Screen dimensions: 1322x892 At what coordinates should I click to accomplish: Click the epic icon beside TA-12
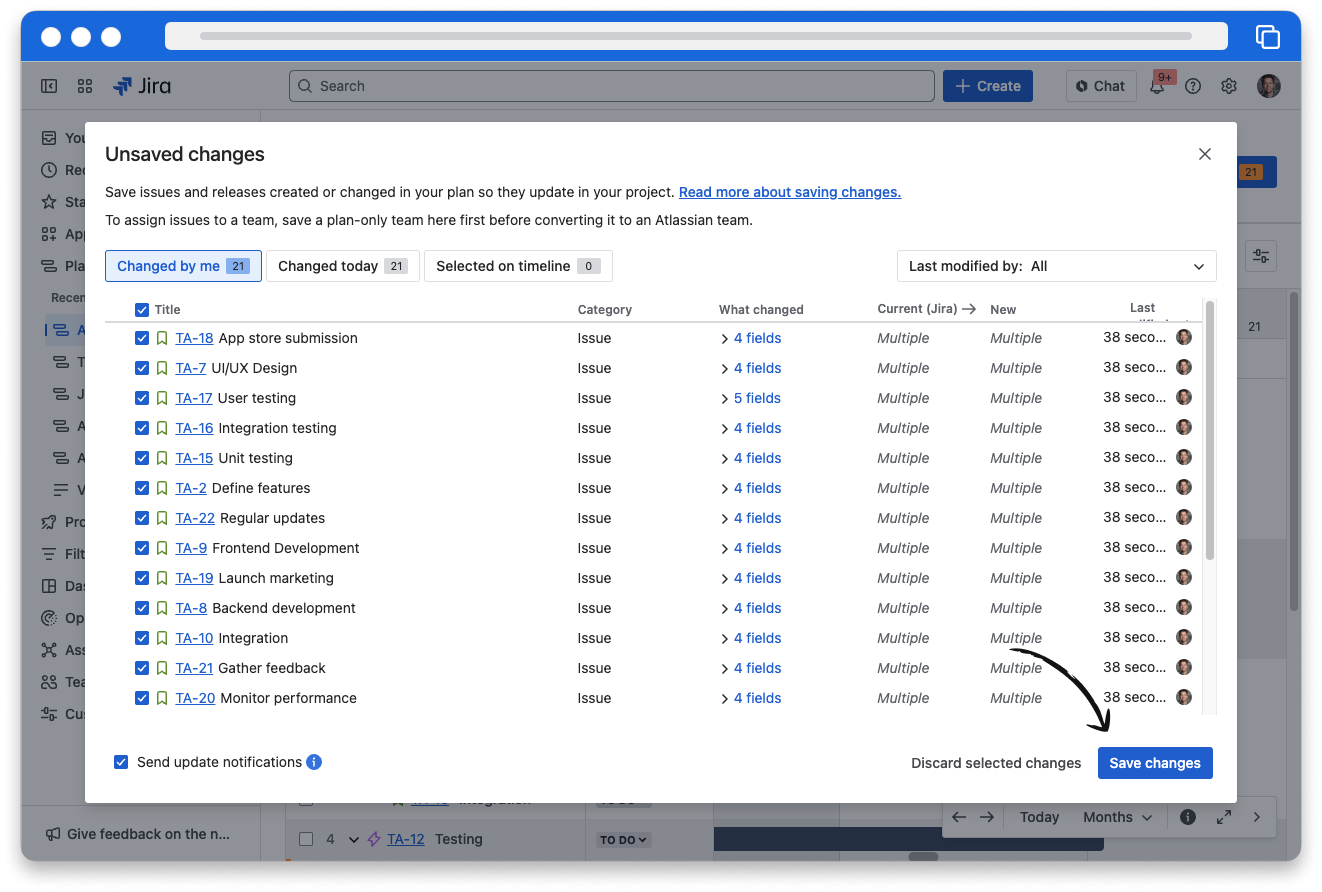click(374, 839)
